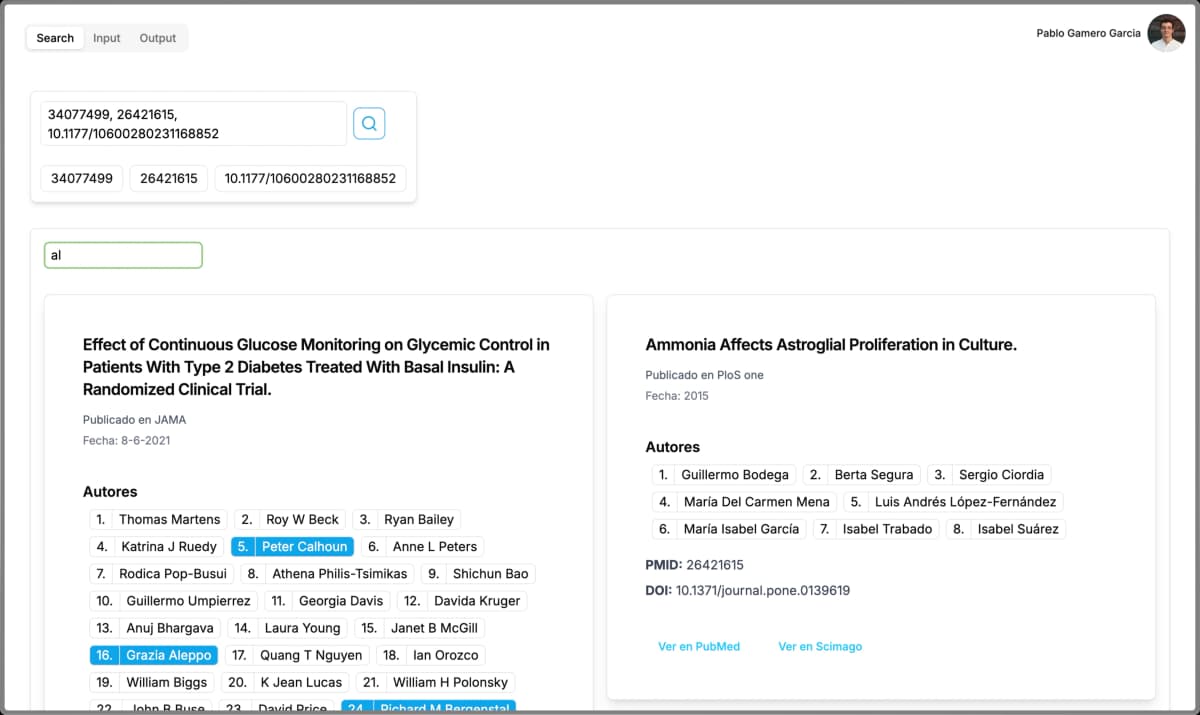This screenshot has height=715, width=1200.
Task: Click the Pablo Gamero Garcia username
Action: (1088, 33)
